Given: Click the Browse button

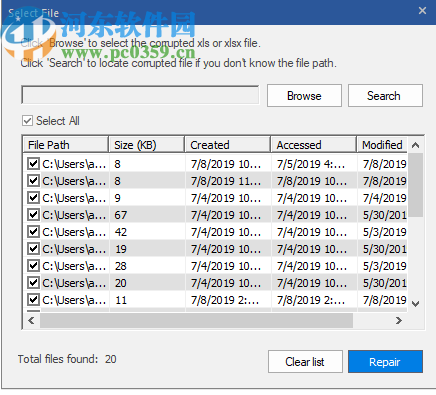Looking at the screenshot, I should (x=304, y=96).
